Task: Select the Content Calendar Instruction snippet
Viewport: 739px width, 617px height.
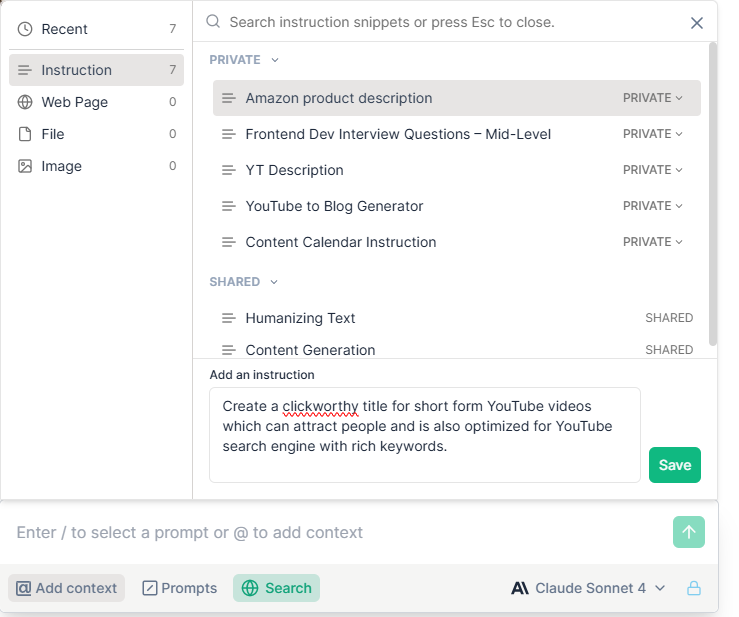Action: (x=456, y=242)
